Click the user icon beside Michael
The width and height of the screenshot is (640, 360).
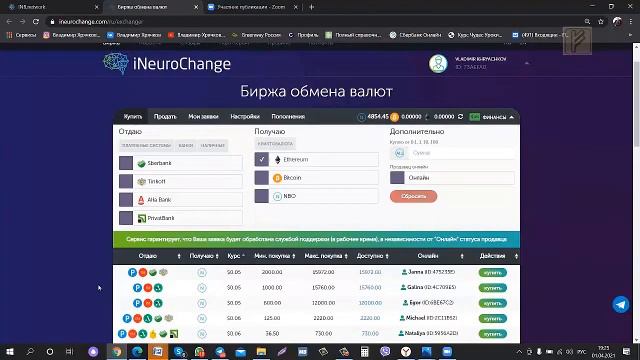click(x=402, y=318)
